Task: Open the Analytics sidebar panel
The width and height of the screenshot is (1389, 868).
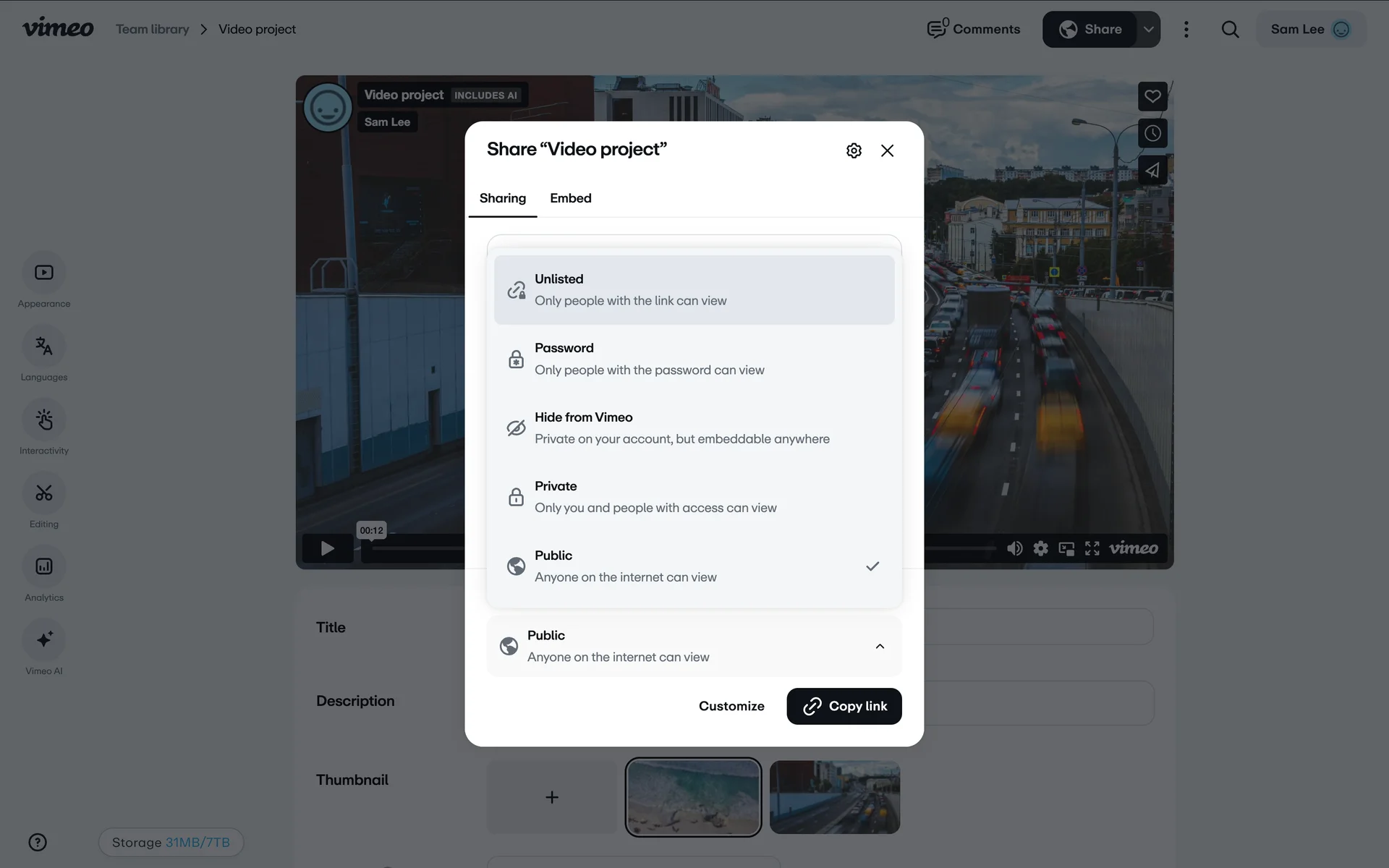Action: 44,566
